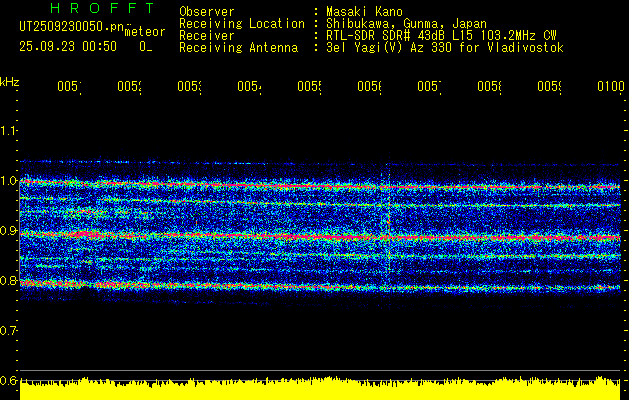Click the 0051 time marker
The width and height of the screenshot is (629, 400).
coord(69,86)
